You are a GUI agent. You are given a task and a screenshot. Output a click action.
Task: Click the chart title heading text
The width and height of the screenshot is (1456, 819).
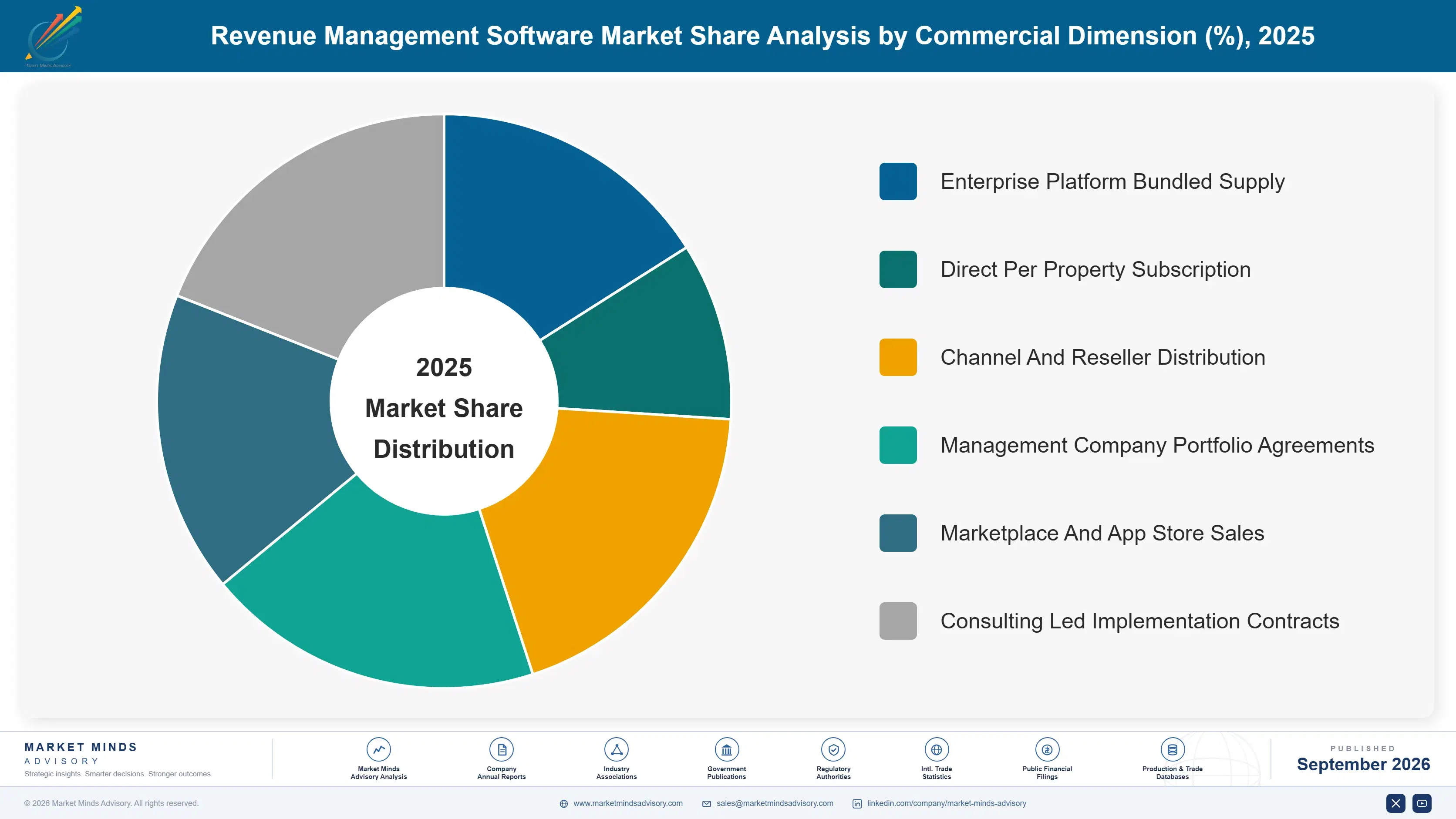[762, 36]
